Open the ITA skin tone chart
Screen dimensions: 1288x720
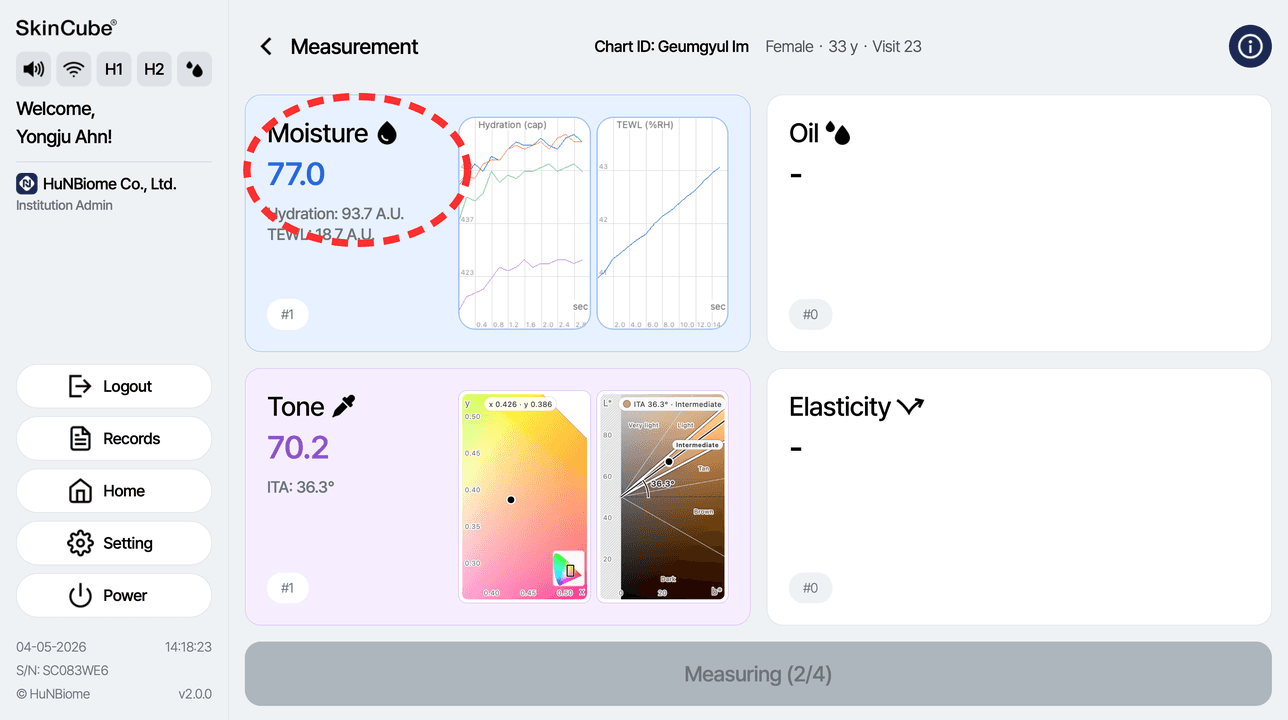[x=662, y=497]
